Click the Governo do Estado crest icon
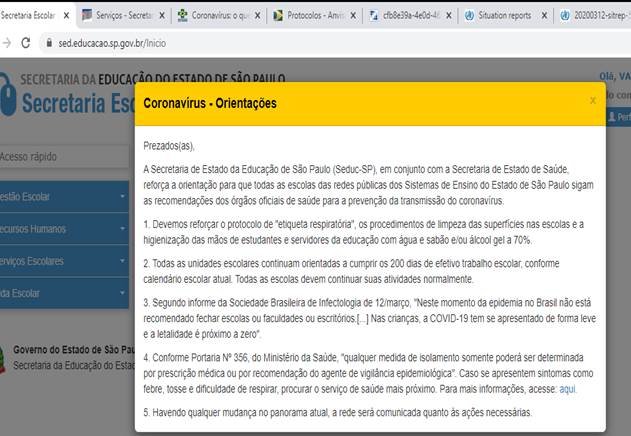Viewport: 631px width, 436px height. (2, 359)
